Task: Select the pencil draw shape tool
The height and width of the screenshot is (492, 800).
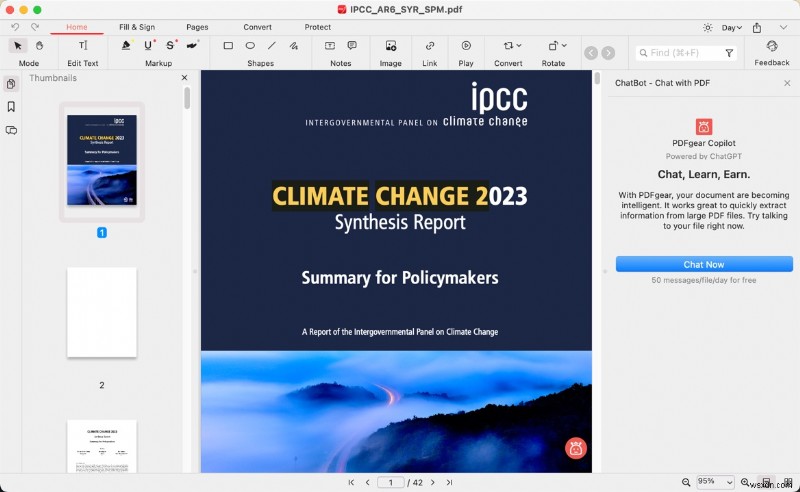Action: [294, 45]
